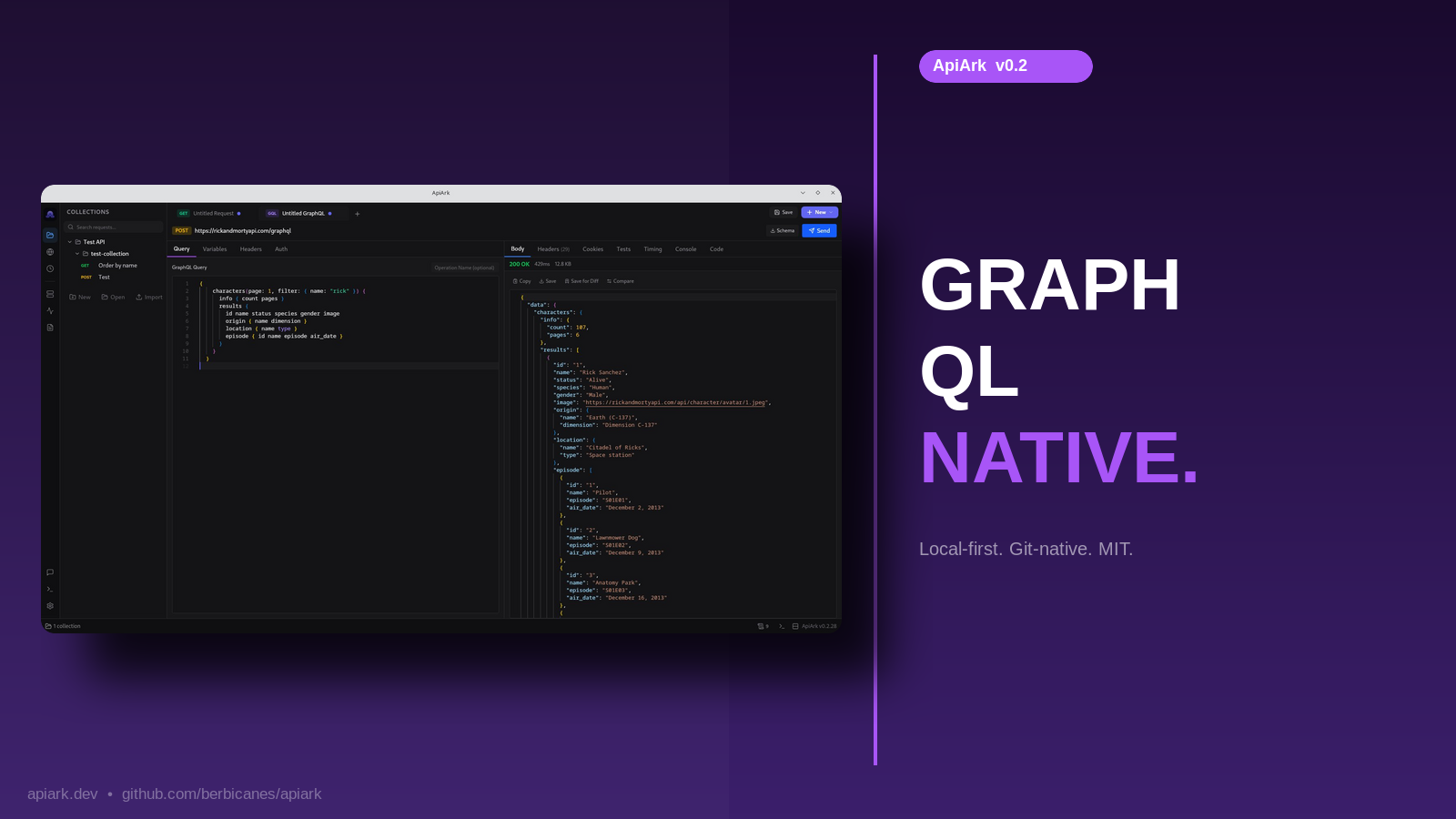Open the Console tab

tap(685, 249)
